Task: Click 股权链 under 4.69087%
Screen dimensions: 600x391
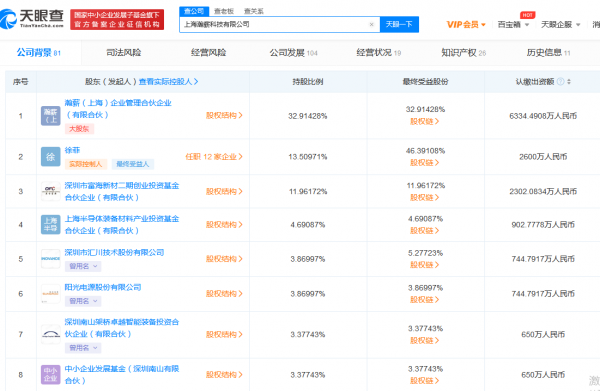Action: click(425, 231)
